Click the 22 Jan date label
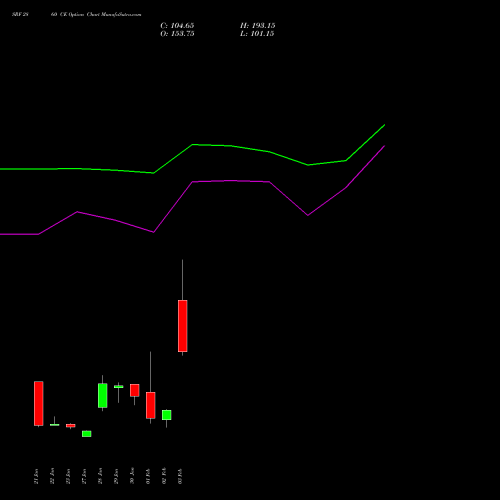The height and width of the screenshot is (500, 500). (x=52, y=476)
